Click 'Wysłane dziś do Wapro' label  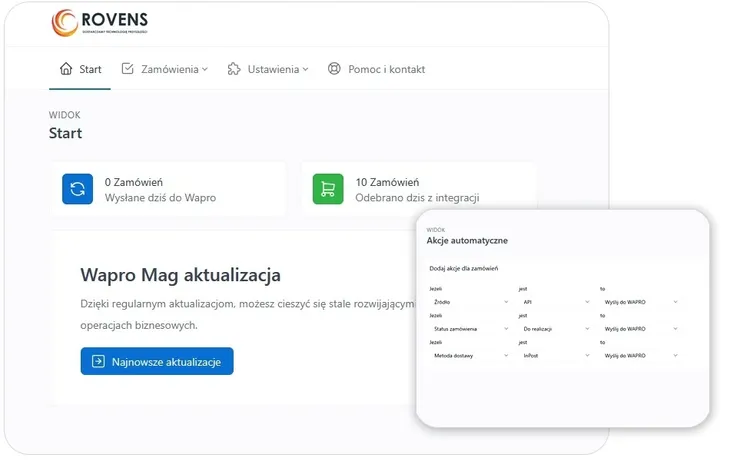coord(161,198)
